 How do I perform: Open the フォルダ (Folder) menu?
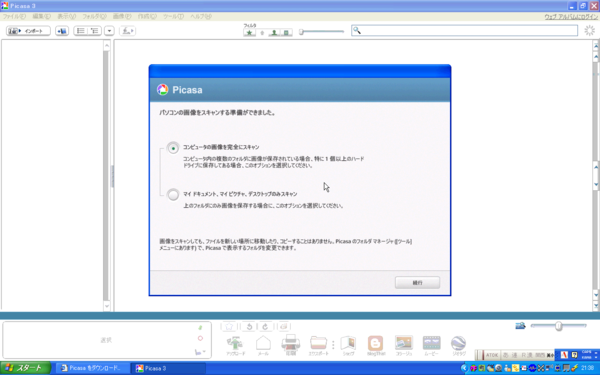point(95,16)
